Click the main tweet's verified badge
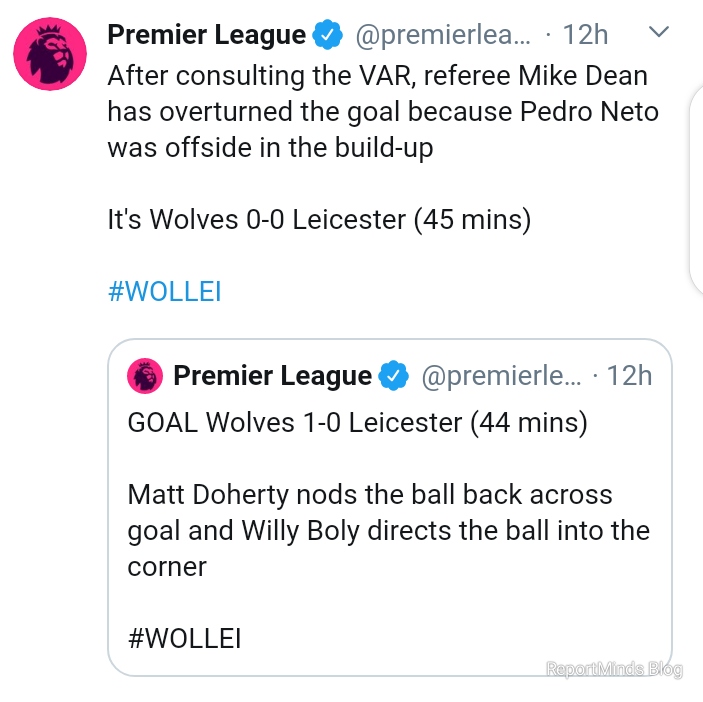 coord(327,35)
